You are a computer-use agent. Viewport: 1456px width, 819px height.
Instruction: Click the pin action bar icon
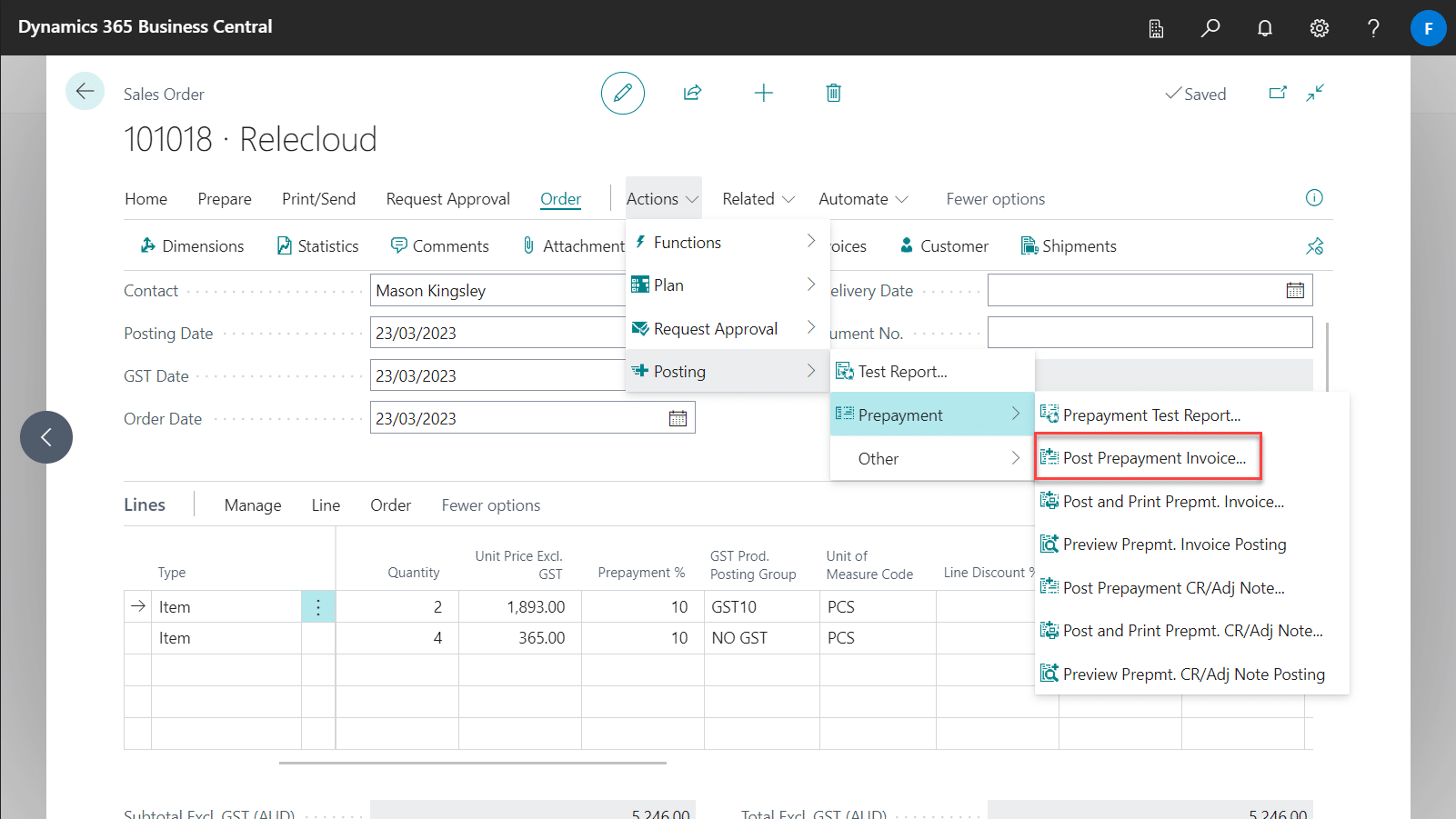tap(1315, 245)
